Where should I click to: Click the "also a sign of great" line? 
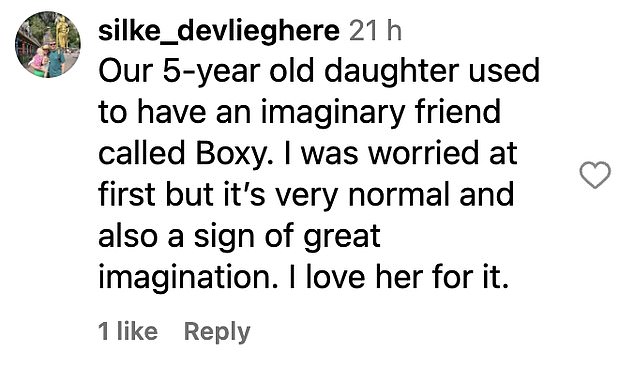[x=239, y=237]
